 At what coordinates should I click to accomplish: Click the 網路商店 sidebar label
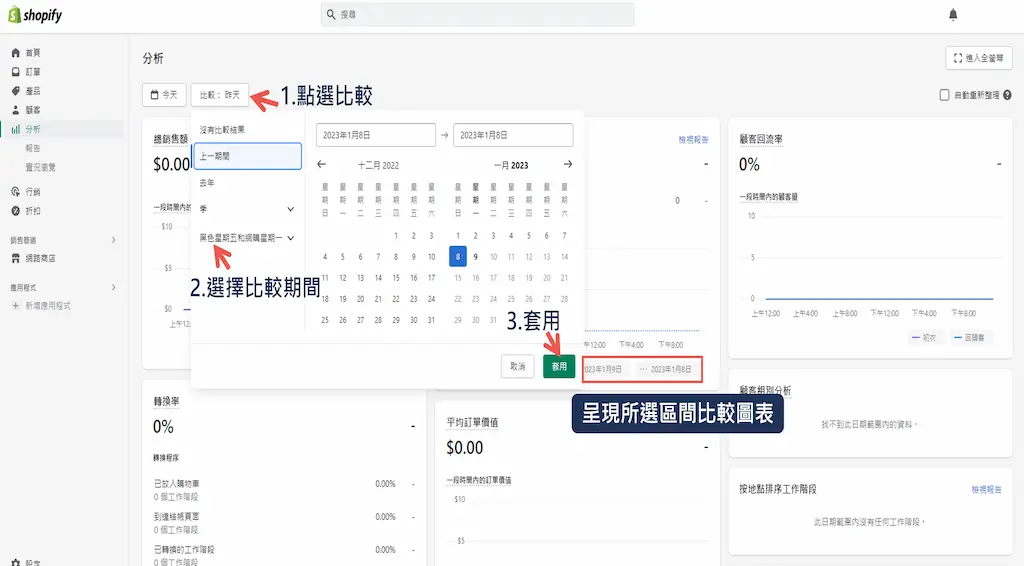coord(40,258)
